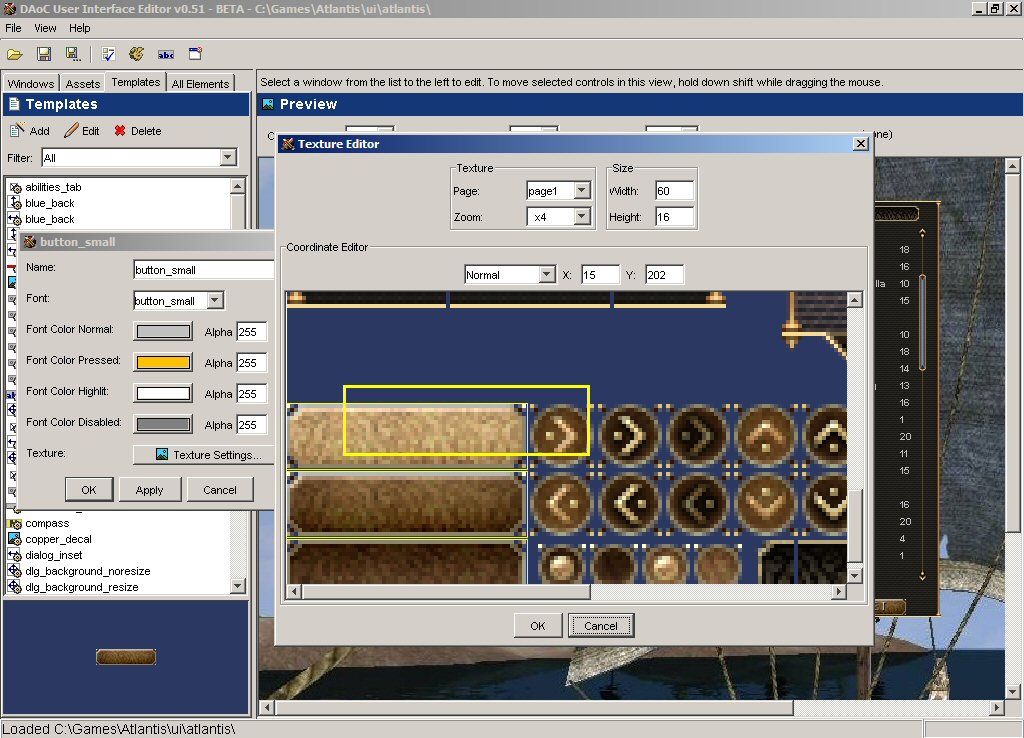Click the Preview panel header picture icon
The width and height of the screenshot is (1024, 738).
(268, 104)
